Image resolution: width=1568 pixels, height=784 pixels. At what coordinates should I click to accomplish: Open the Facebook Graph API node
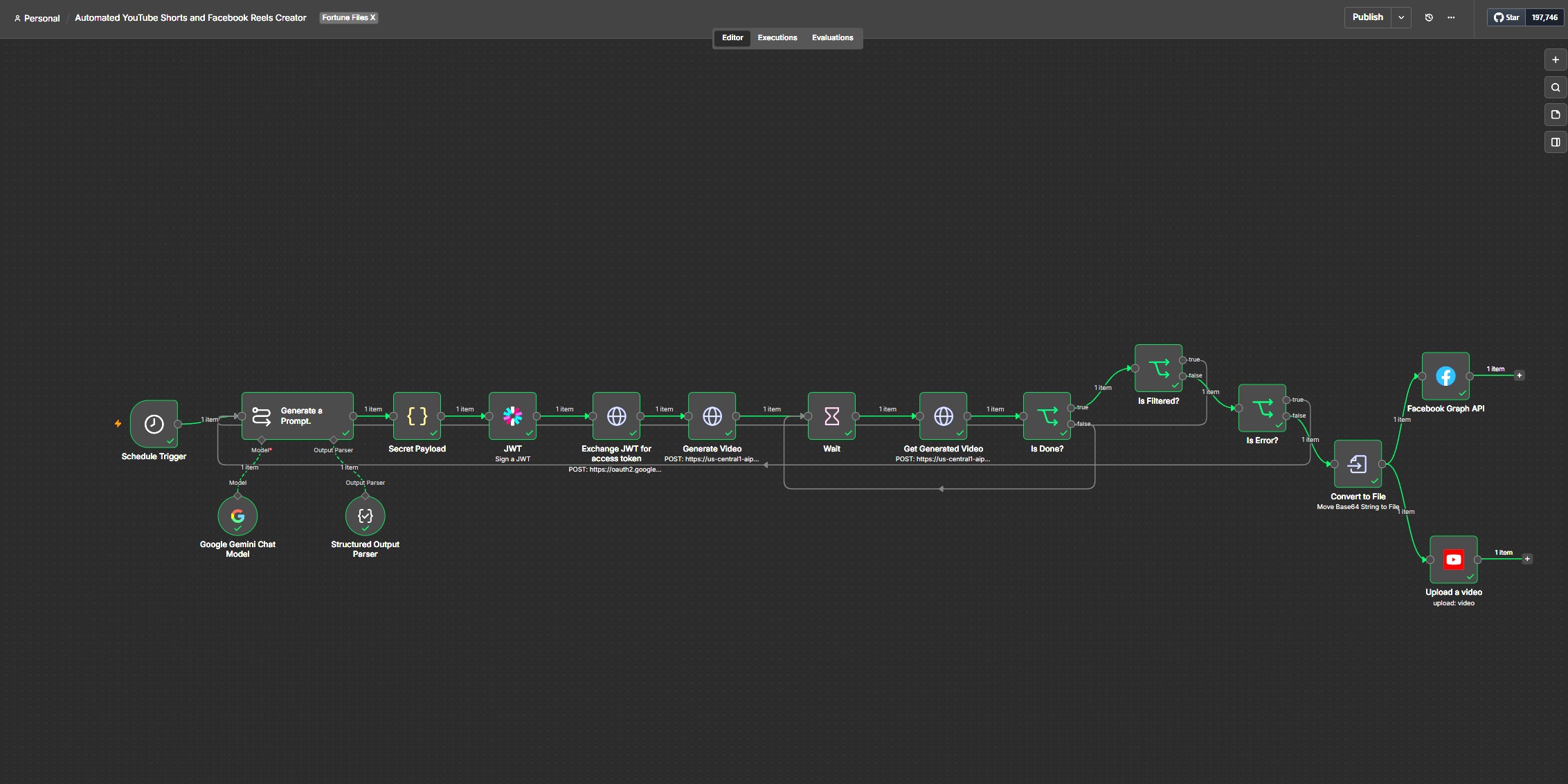pyautogui.click(x=1445, y=376)
